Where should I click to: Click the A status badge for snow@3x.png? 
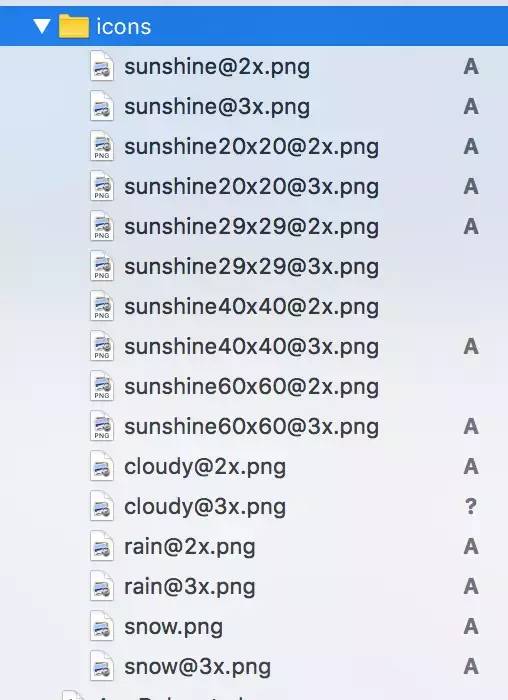click(471, 667)
